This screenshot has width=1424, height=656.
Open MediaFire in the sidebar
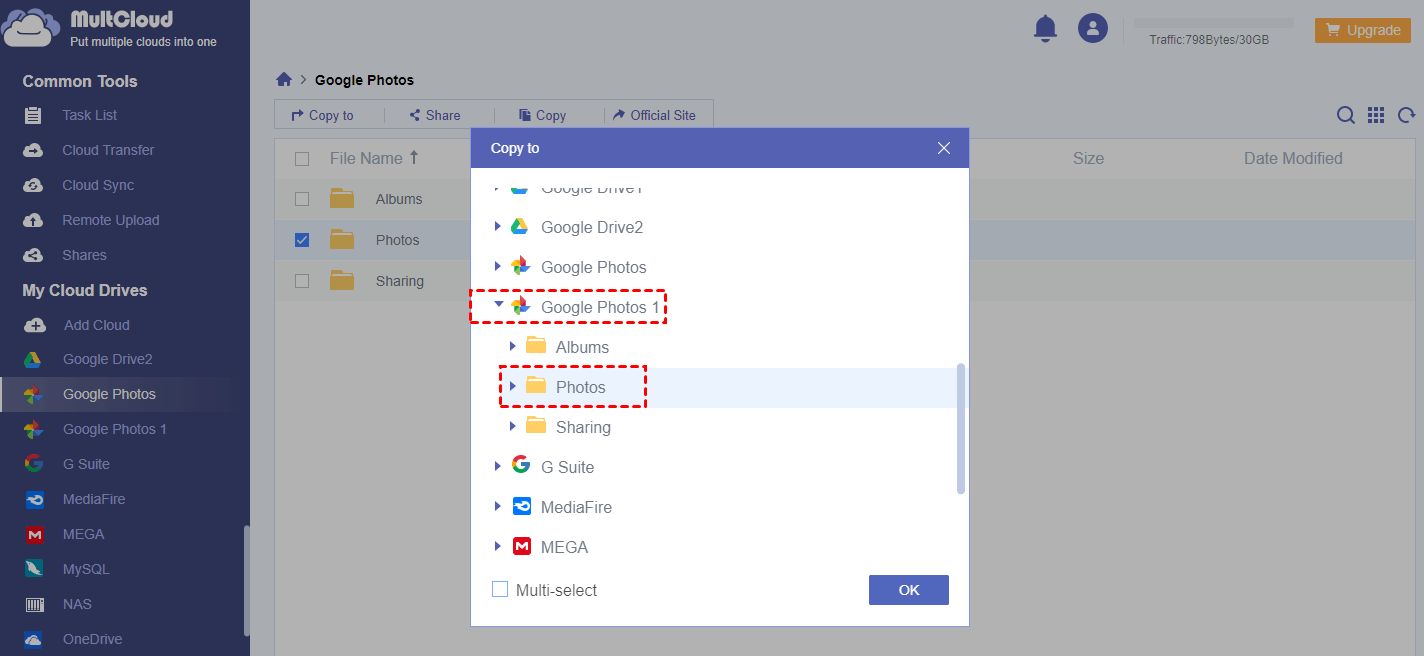(93, 499)
